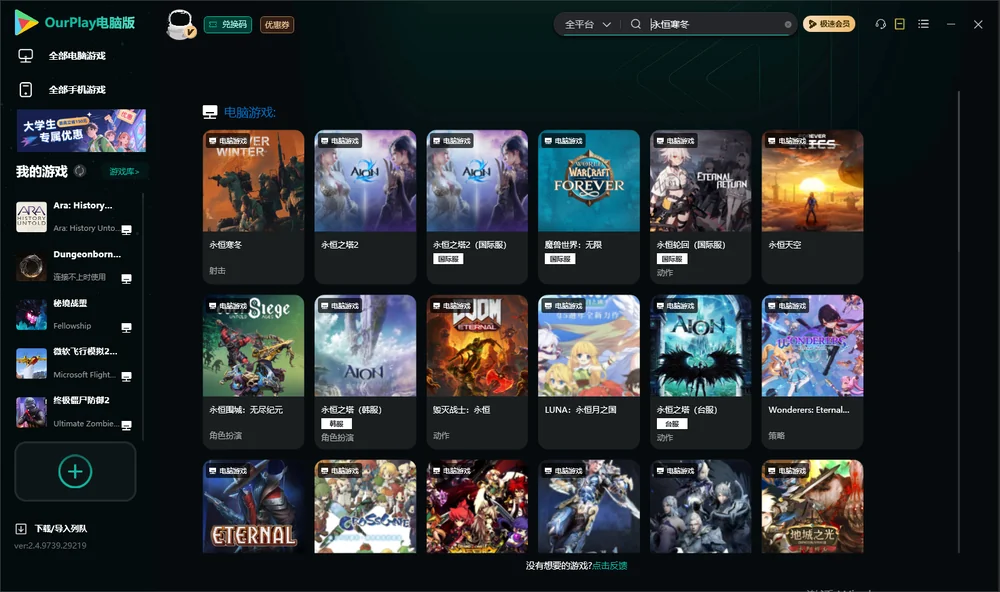1000x592 pixels.
Task: Click the PC icon beside Microsoft Flight
Action: pos(126,376)
